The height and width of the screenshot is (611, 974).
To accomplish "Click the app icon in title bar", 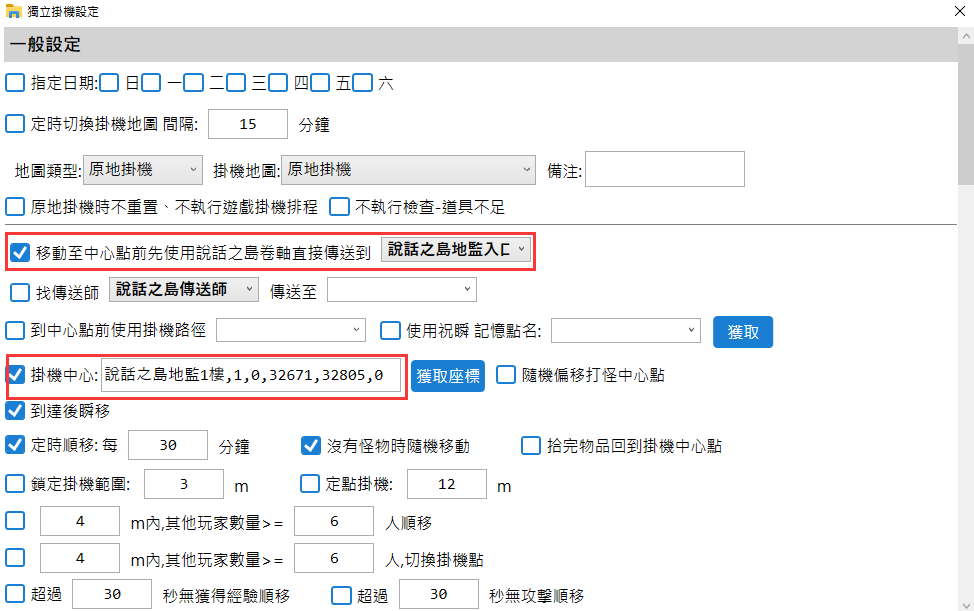I will pyautogui.click(x=15, y=12).
